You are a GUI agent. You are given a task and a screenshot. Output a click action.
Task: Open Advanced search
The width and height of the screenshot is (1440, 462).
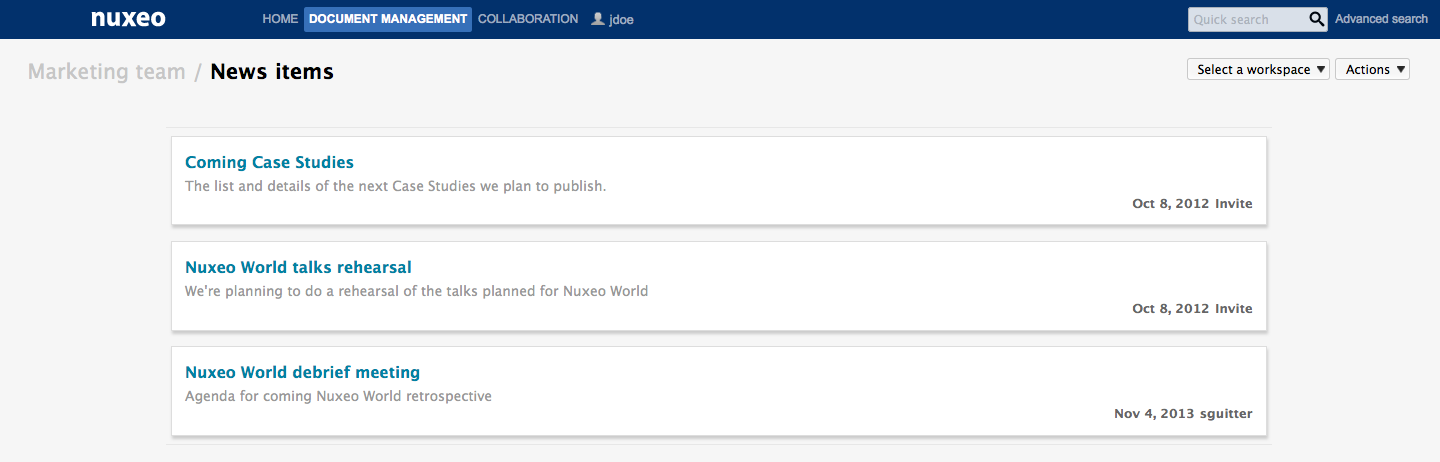point(1381,19)
